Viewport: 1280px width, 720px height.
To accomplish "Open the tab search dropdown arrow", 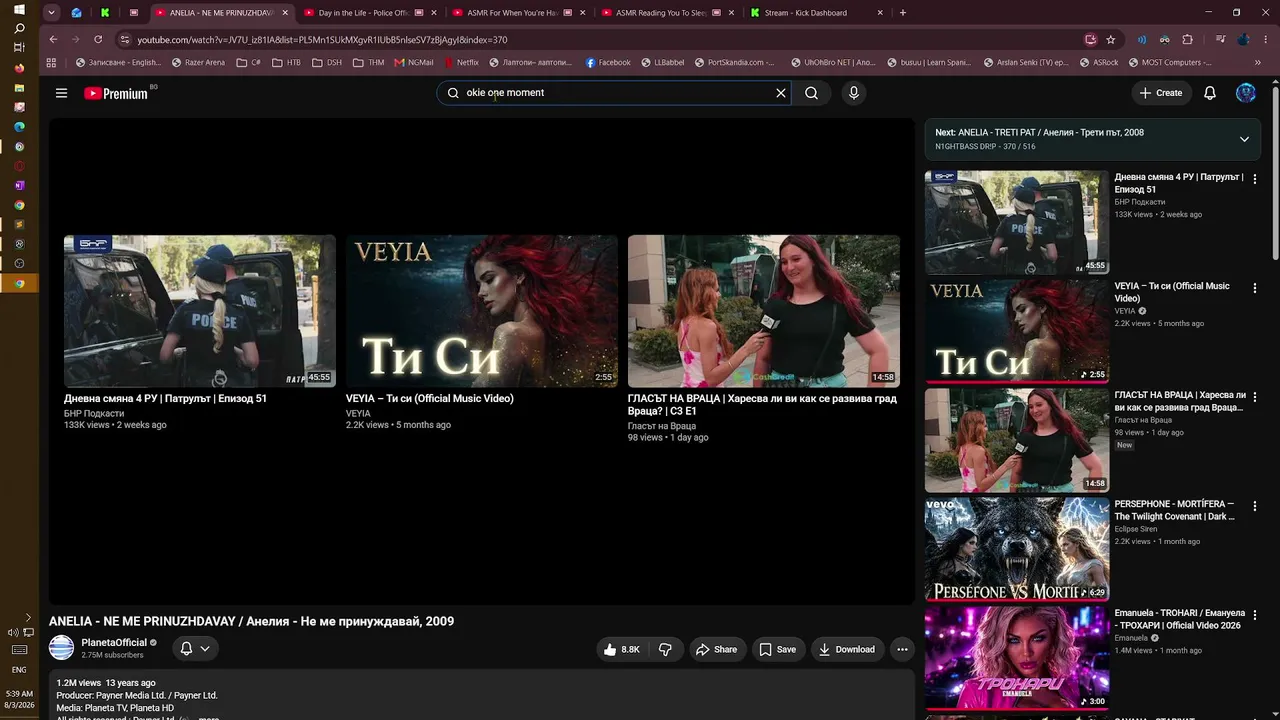I will tap(51, 13).
